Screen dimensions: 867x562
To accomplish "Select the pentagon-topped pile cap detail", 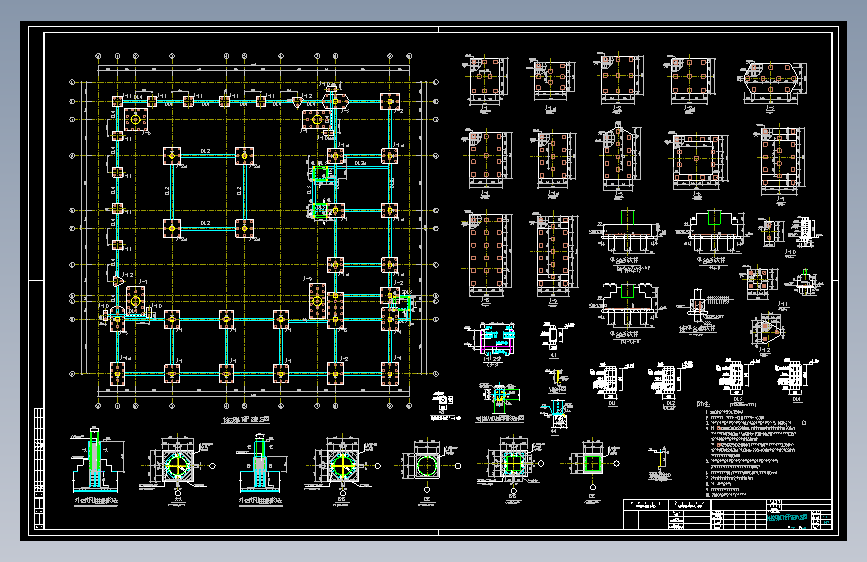I will 619,158.
